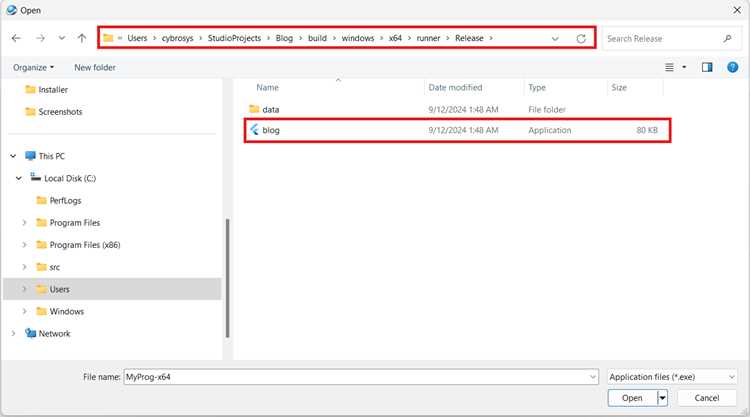This screenshot has height=417, width=750.
Task: Open view options dropdown arrow
Action: 684,67
